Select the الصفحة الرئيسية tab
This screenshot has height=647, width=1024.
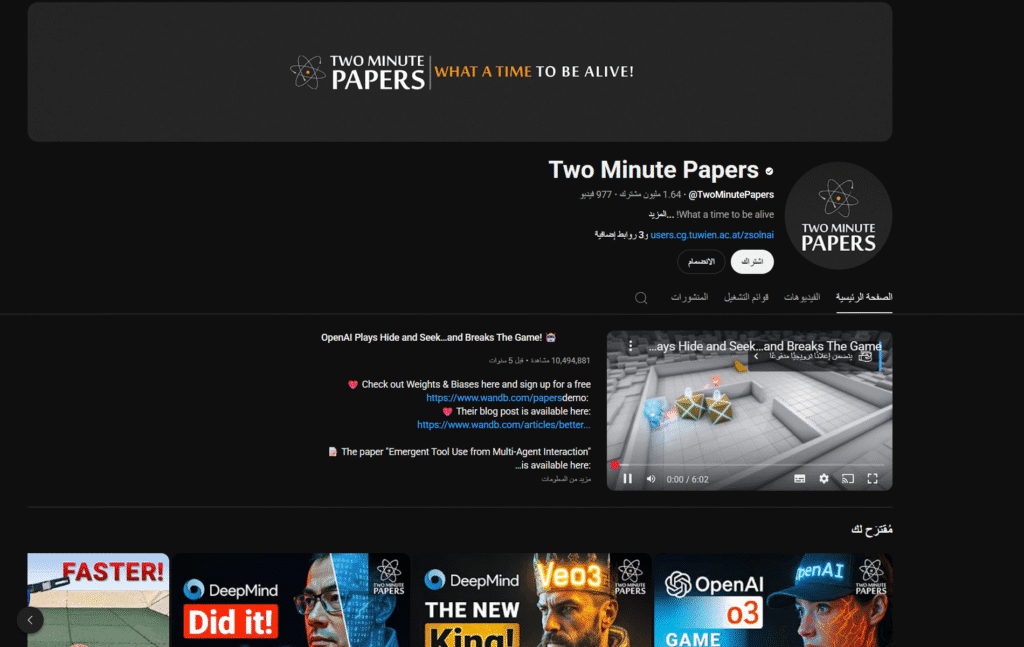click(x=864, y=297)
